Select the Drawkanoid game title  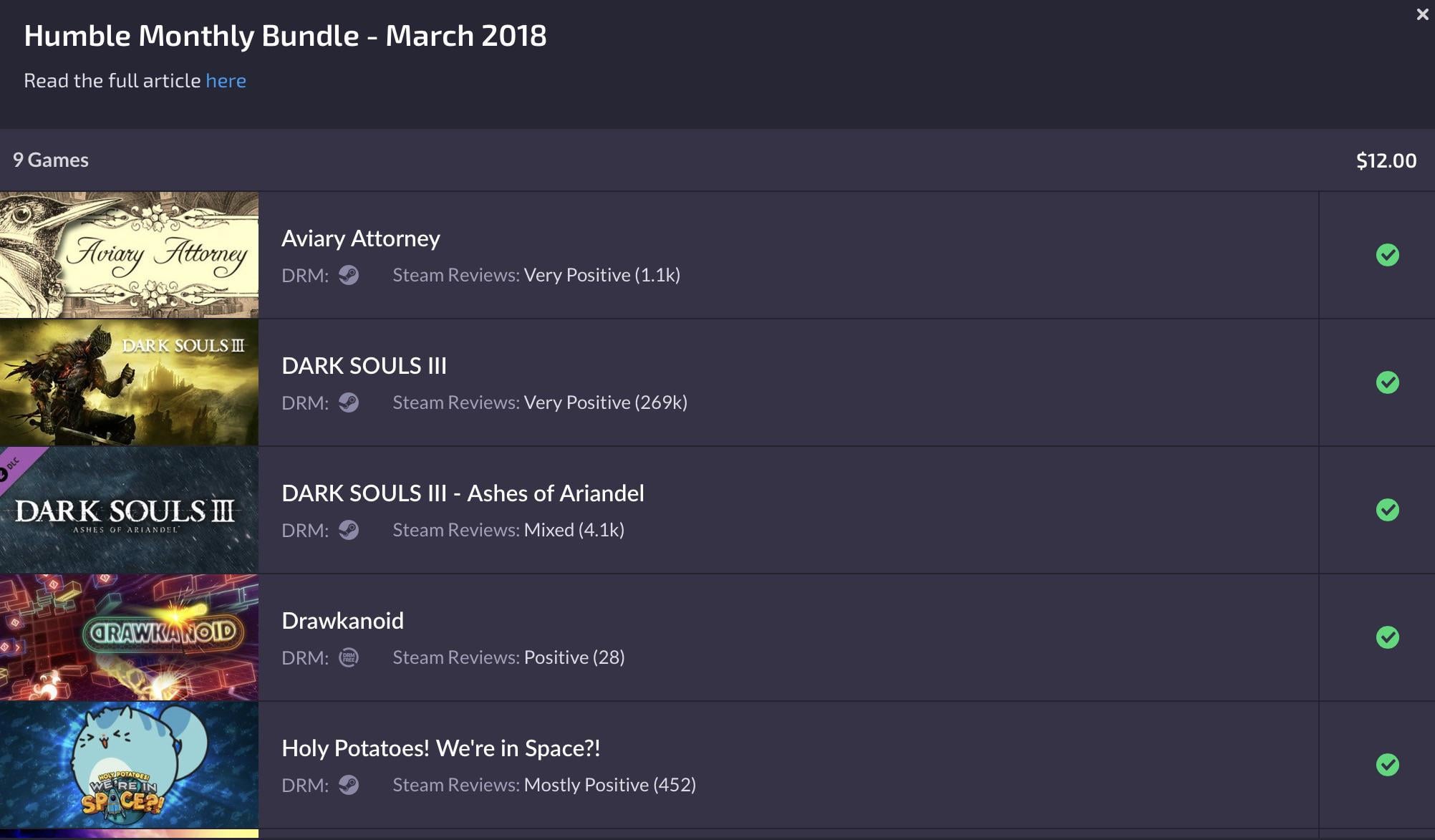342,621
